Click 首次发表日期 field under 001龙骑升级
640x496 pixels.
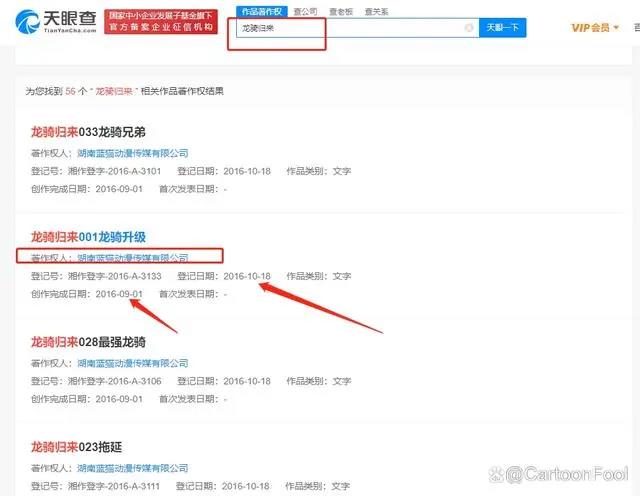coord(193,294)
